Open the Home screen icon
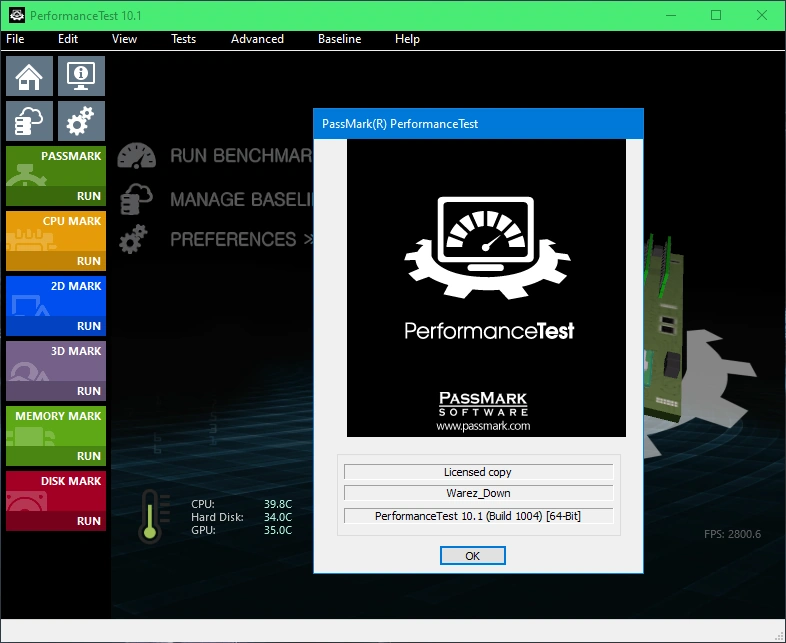This screenshot has height=643, width=786. (x=30, y=76)
